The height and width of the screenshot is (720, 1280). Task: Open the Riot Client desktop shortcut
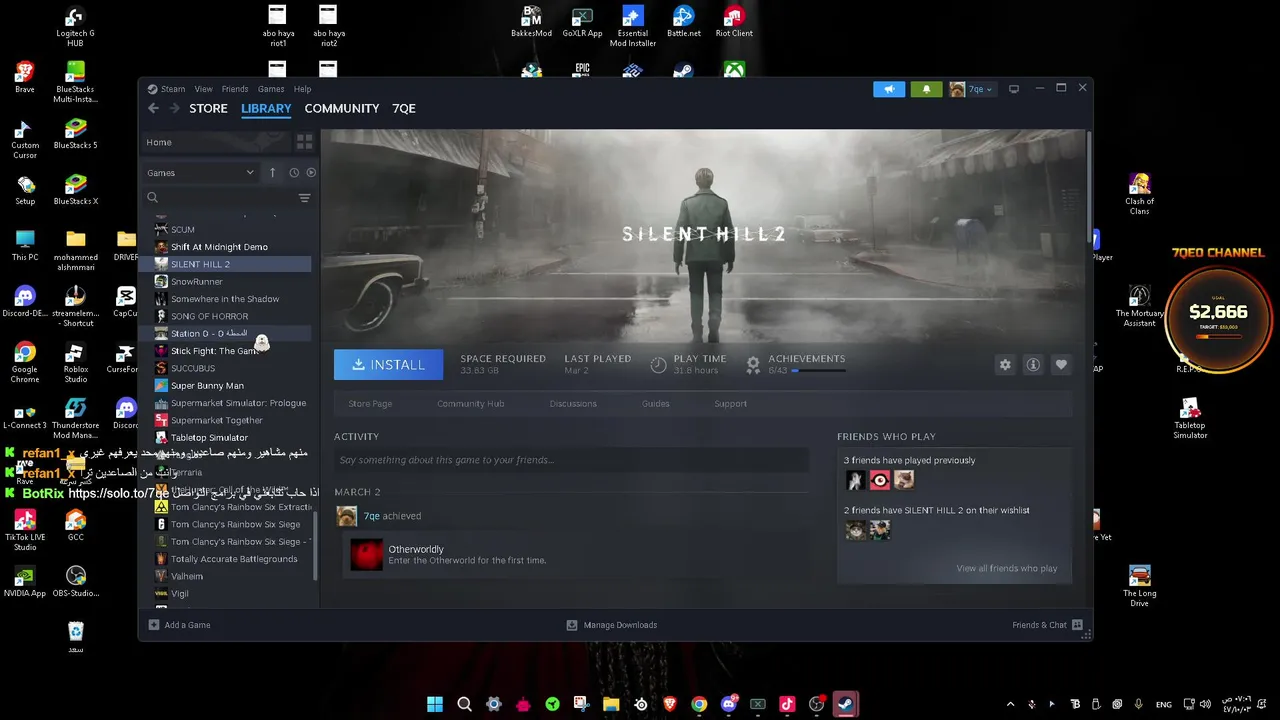click(734, 22)
